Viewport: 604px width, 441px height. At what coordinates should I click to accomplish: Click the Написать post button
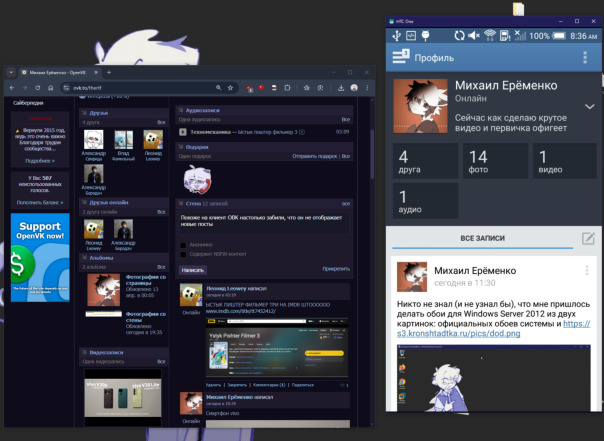[x=193, y=269]
